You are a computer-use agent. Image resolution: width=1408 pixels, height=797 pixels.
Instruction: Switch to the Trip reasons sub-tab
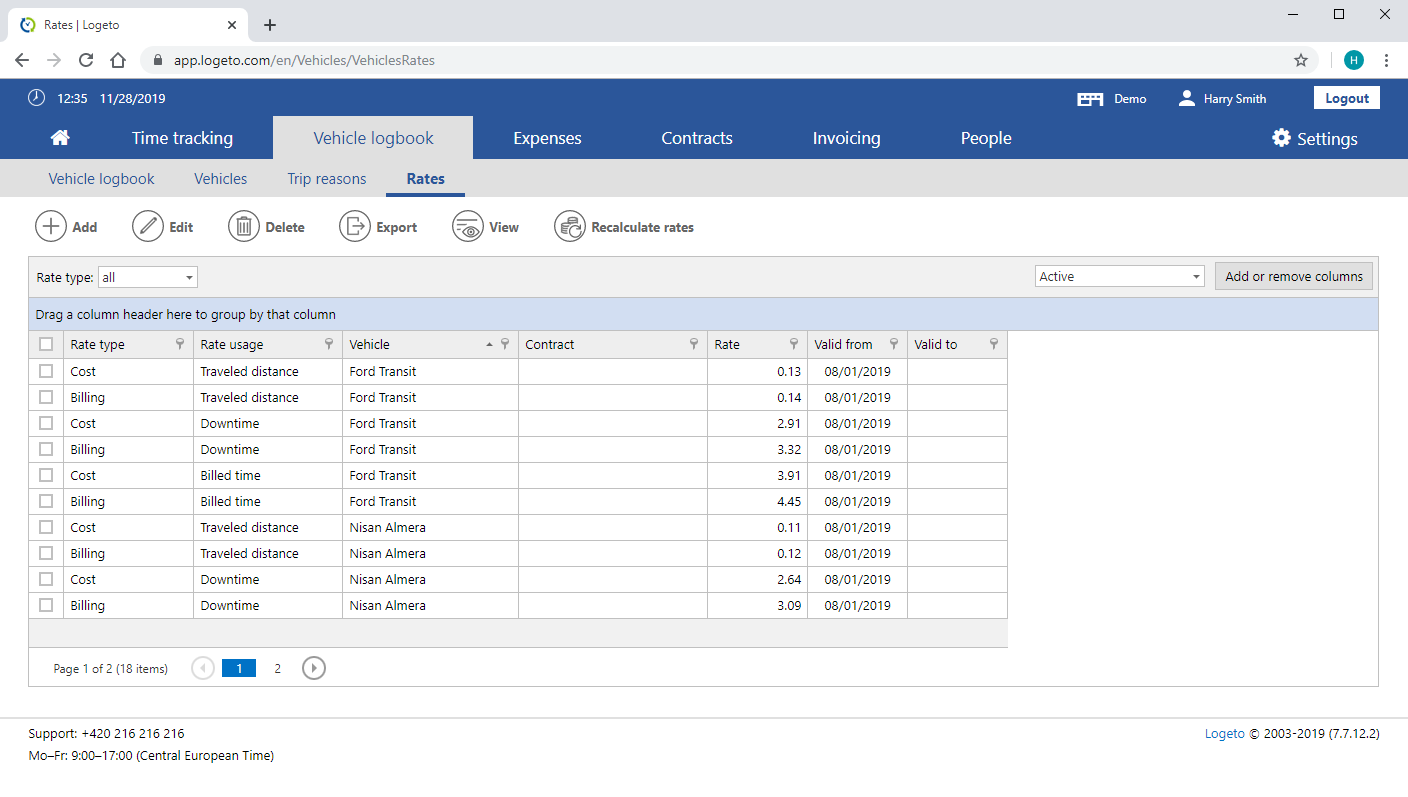coord(327,179)
